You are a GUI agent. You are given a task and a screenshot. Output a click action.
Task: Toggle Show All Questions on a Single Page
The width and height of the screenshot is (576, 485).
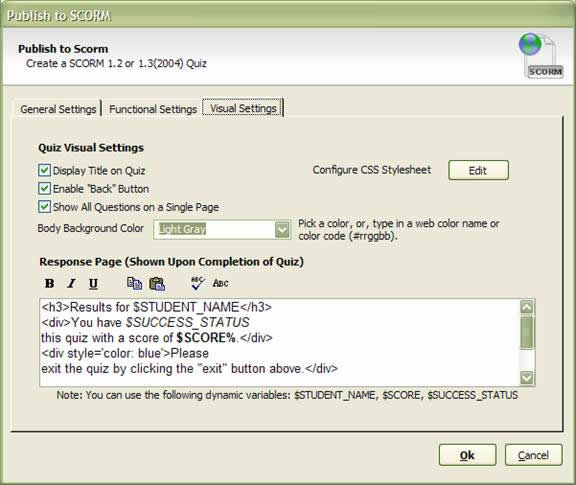pos(44,206)
